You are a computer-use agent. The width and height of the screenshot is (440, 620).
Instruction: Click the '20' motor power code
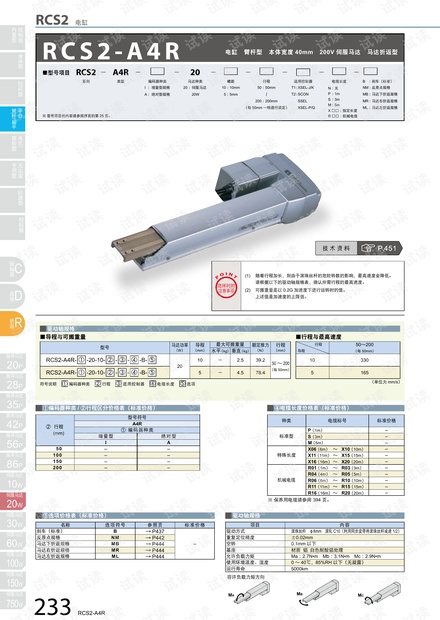coord(195,72)
